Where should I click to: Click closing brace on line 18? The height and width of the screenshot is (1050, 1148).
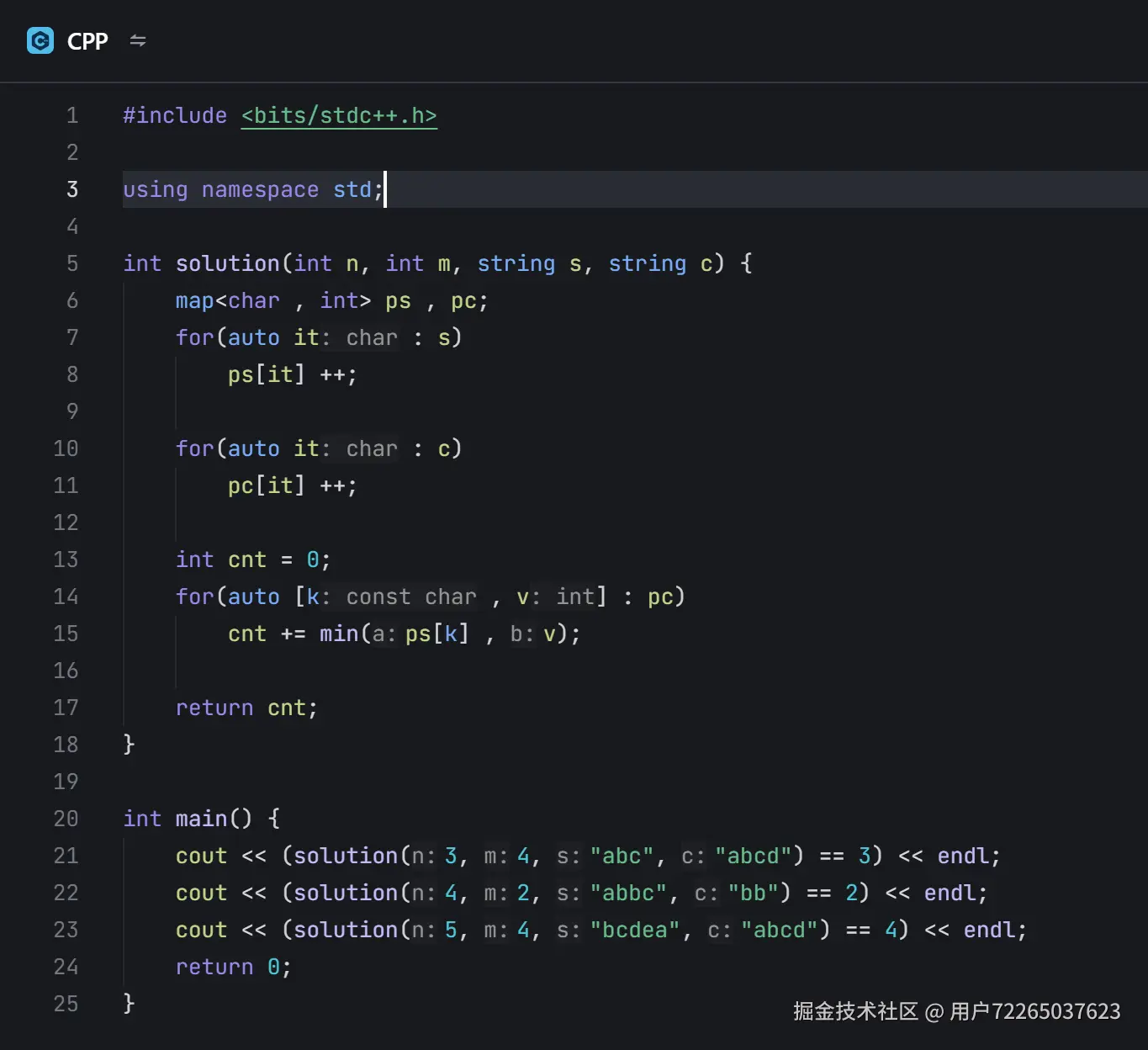pos(129,745)
